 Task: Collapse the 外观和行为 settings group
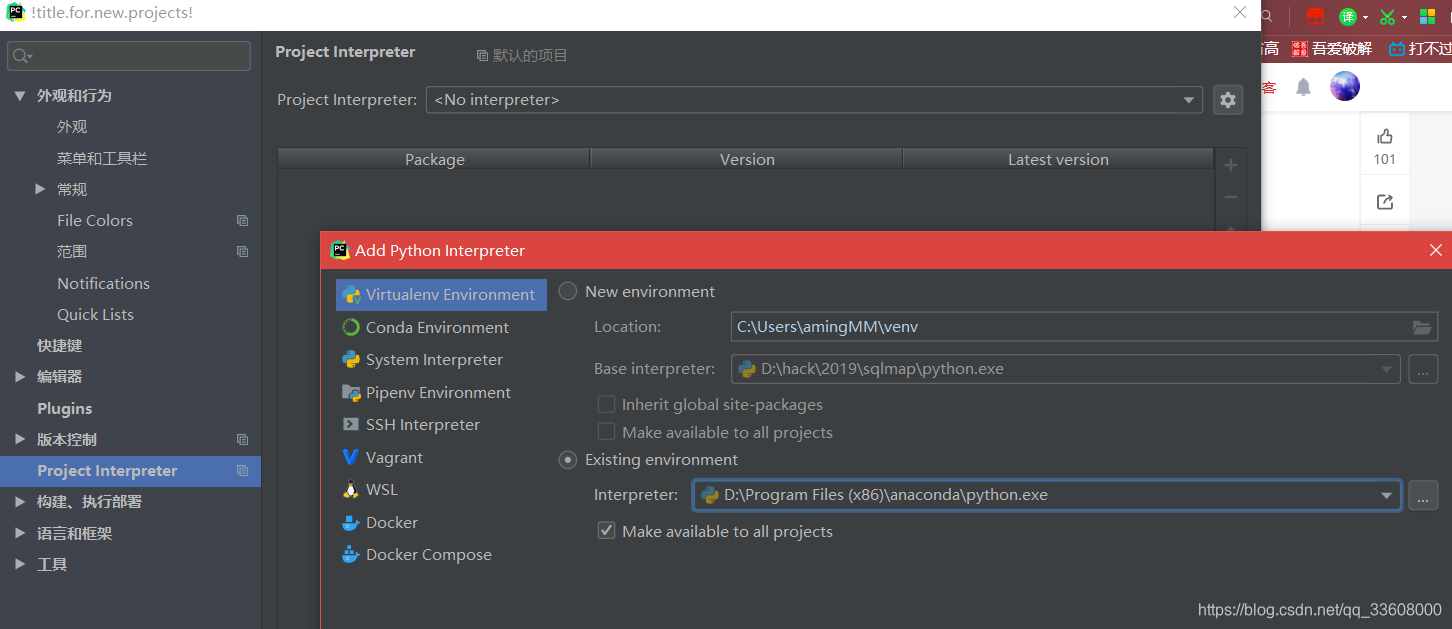pyautogui.click(x=19, y=96)
